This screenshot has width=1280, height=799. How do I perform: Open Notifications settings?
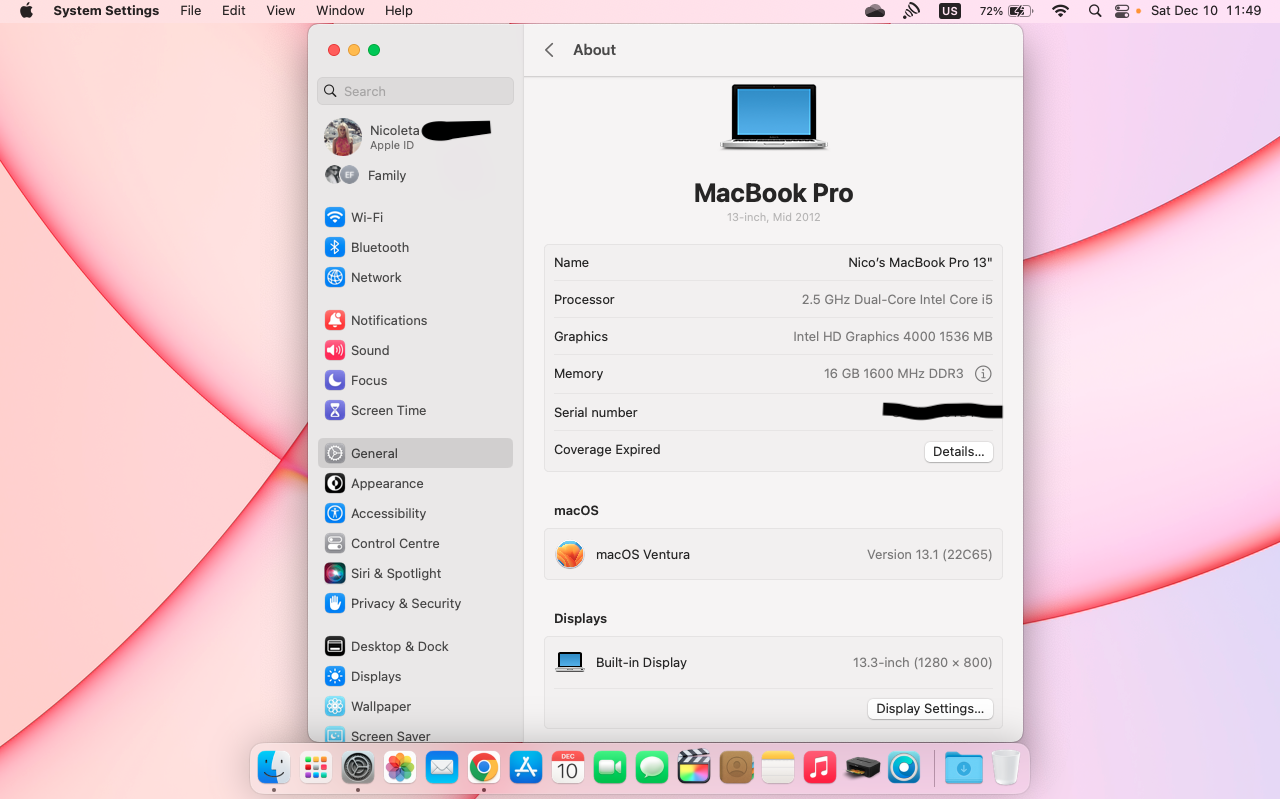tap(415, 320)
